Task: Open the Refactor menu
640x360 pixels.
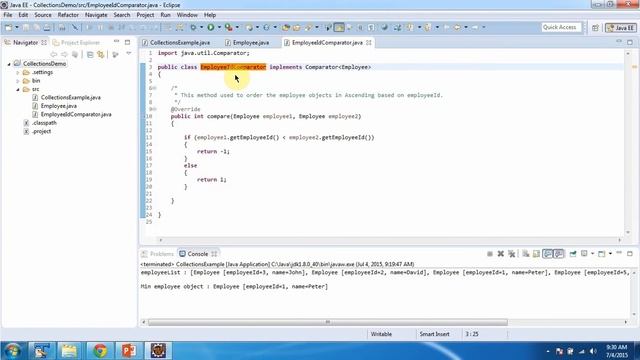Action: click(x=68, y=15)
